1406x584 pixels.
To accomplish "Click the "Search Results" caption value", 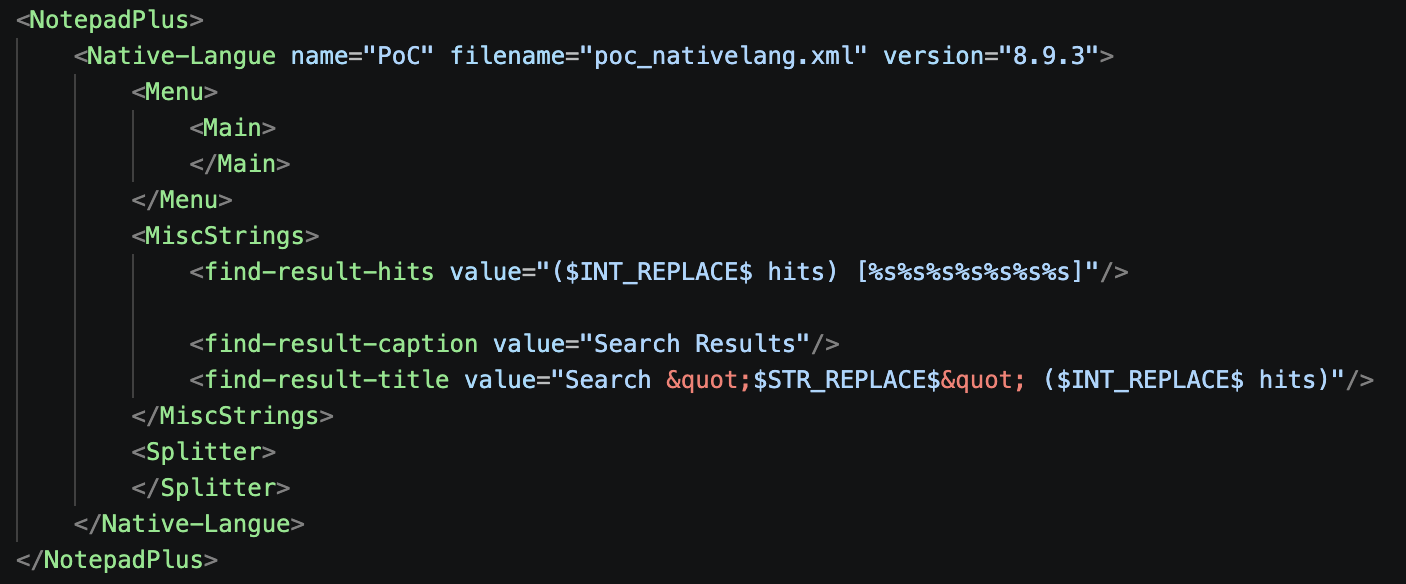I will [x=701, y=343].
